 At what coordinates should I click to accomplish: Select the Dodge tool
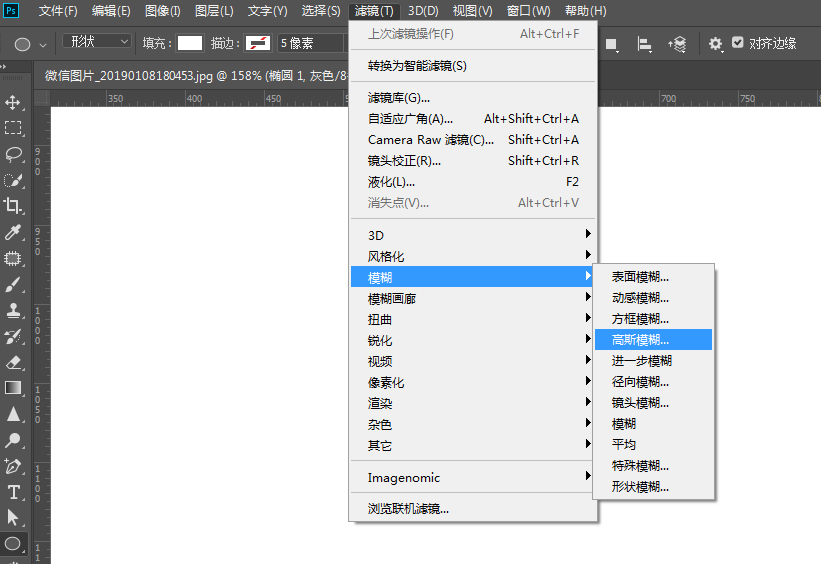(x=13, y=440)
